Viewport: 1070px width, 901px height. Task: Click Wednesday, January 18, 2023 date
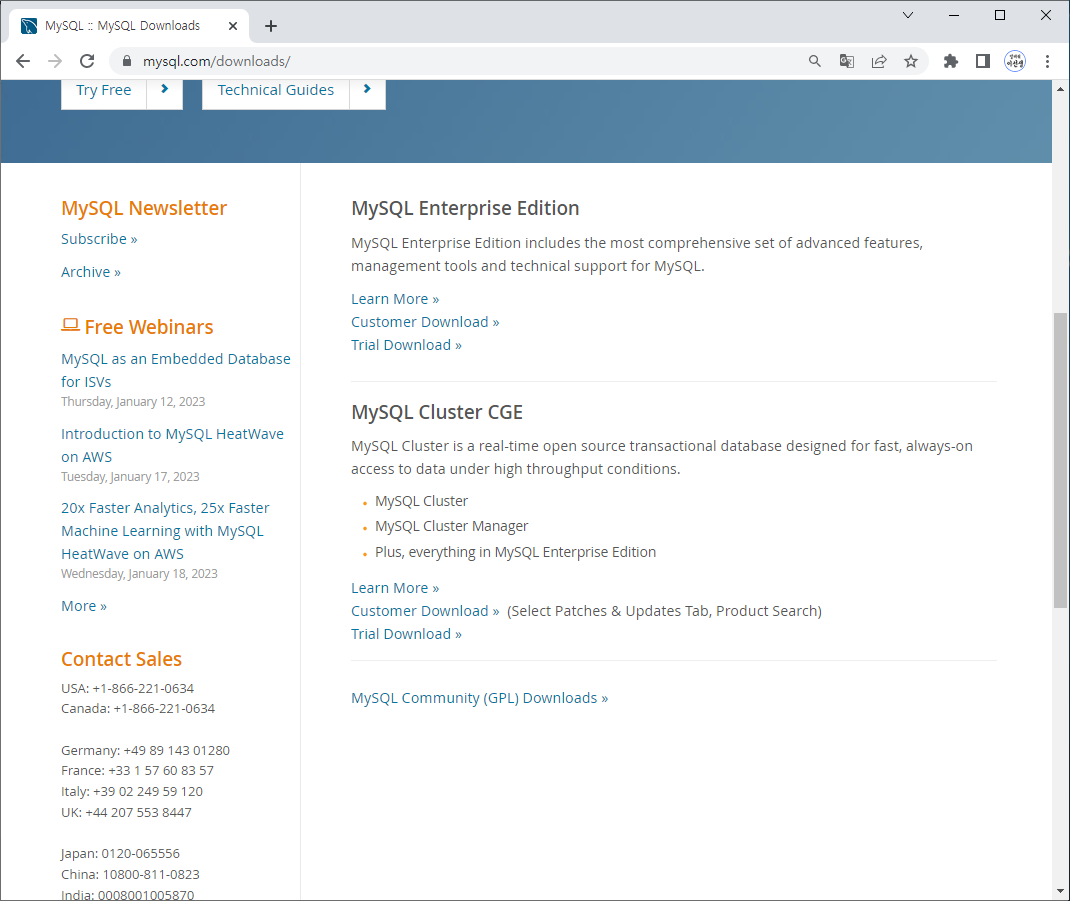point(139,574)
